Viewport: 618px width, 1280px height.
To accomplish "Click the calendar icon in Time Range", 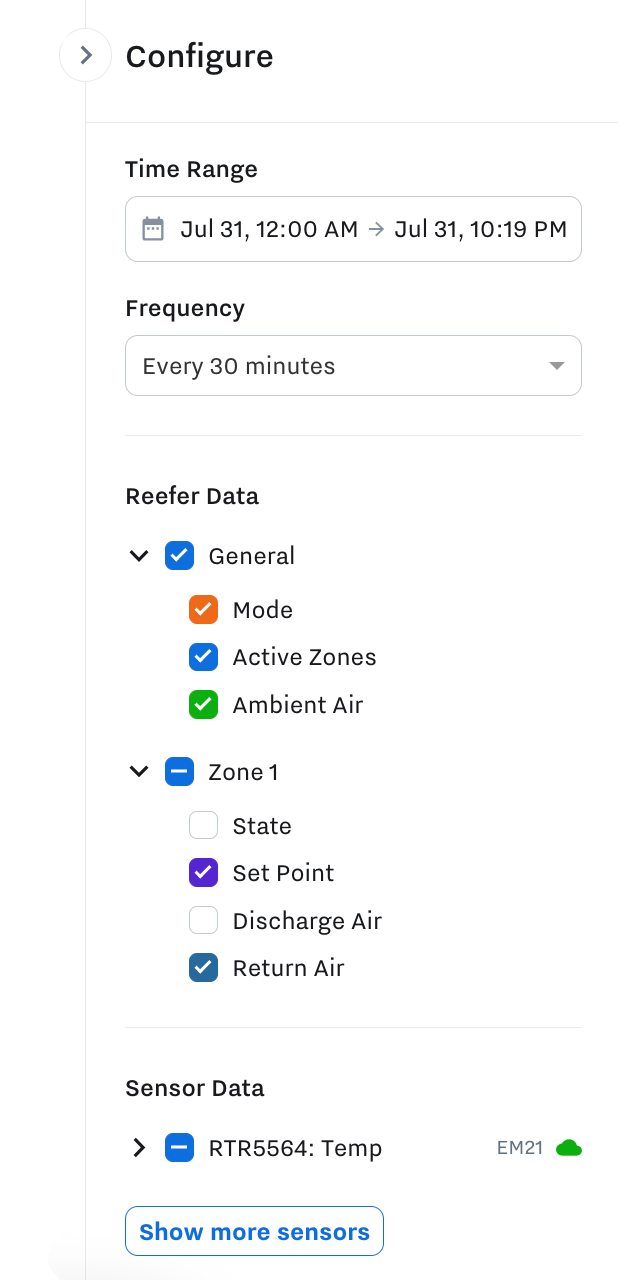I will coord(152,229).
